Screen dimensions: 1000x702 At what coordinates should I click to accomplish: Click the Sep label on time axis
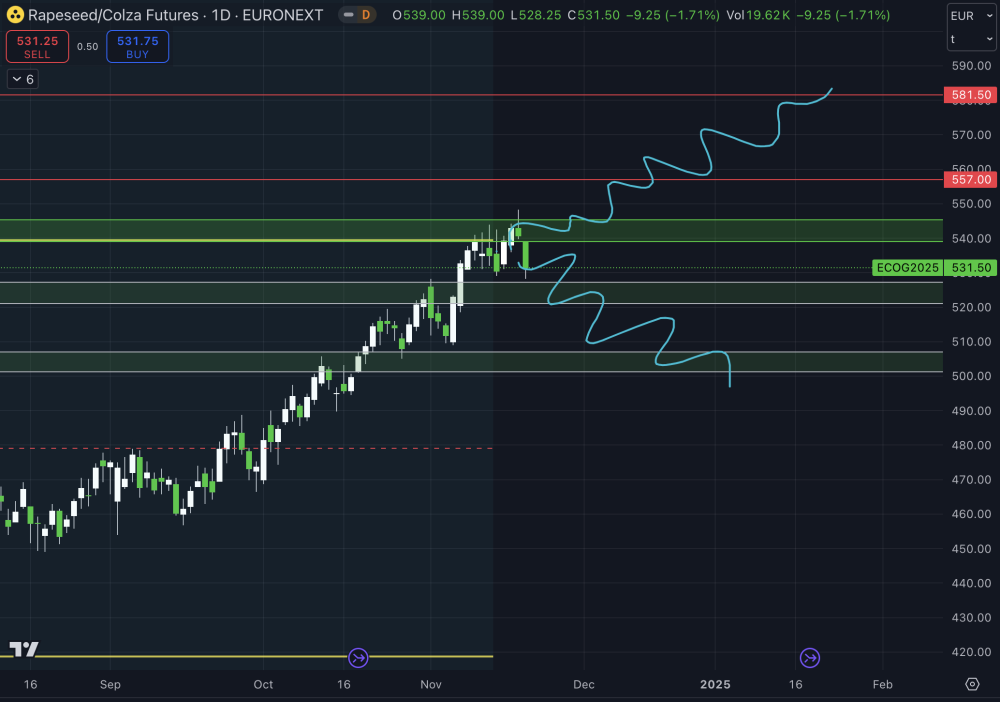coord(110,684)
